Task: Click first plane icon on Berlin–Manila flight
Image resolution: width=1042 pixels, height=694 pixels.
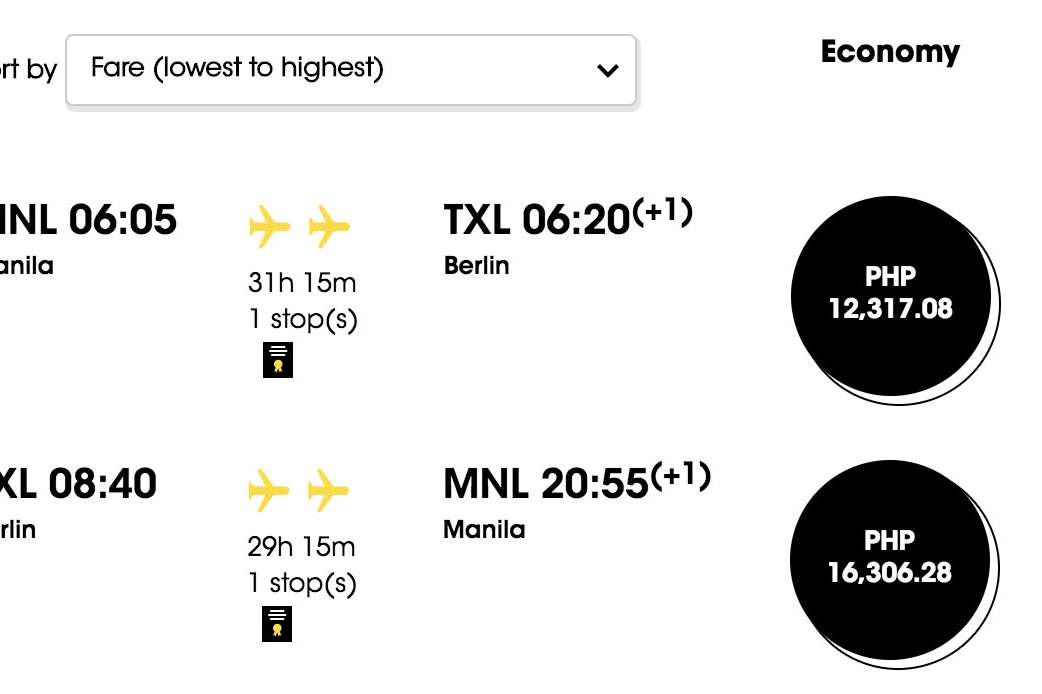Action: point(269,490)
